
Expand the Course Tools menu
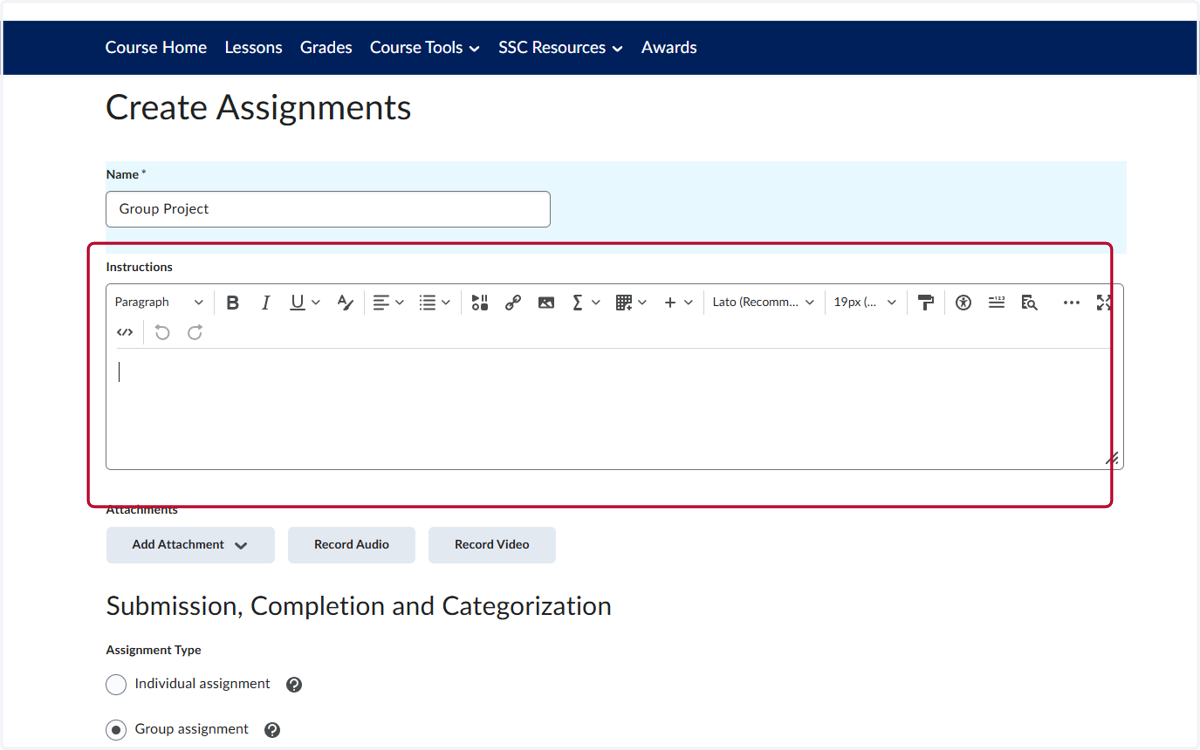click(425, 47)
